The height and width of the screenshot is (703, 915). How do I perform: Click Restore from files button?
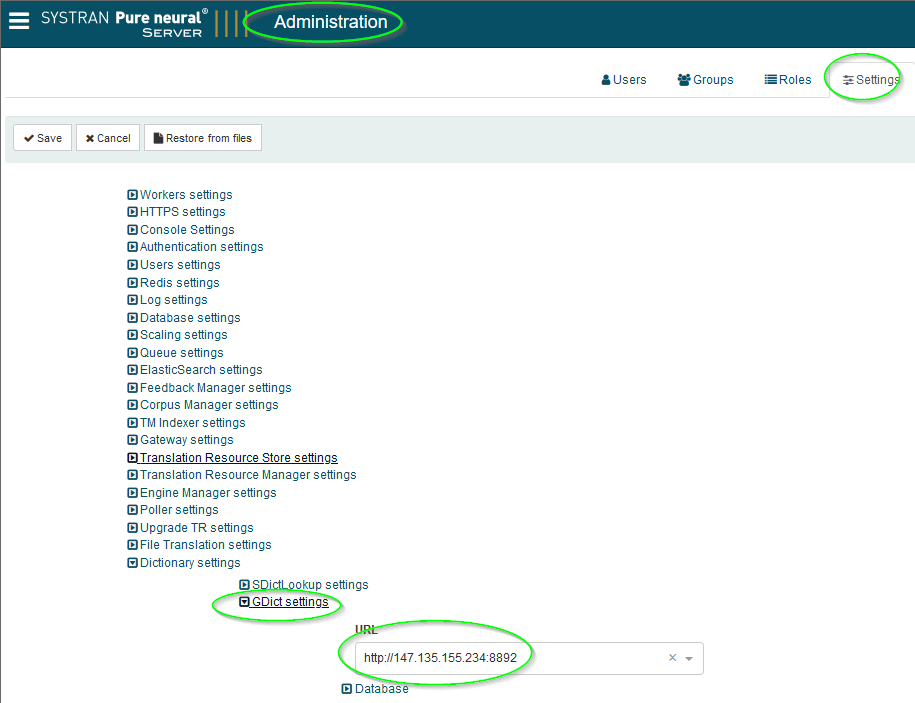point(202,138)
